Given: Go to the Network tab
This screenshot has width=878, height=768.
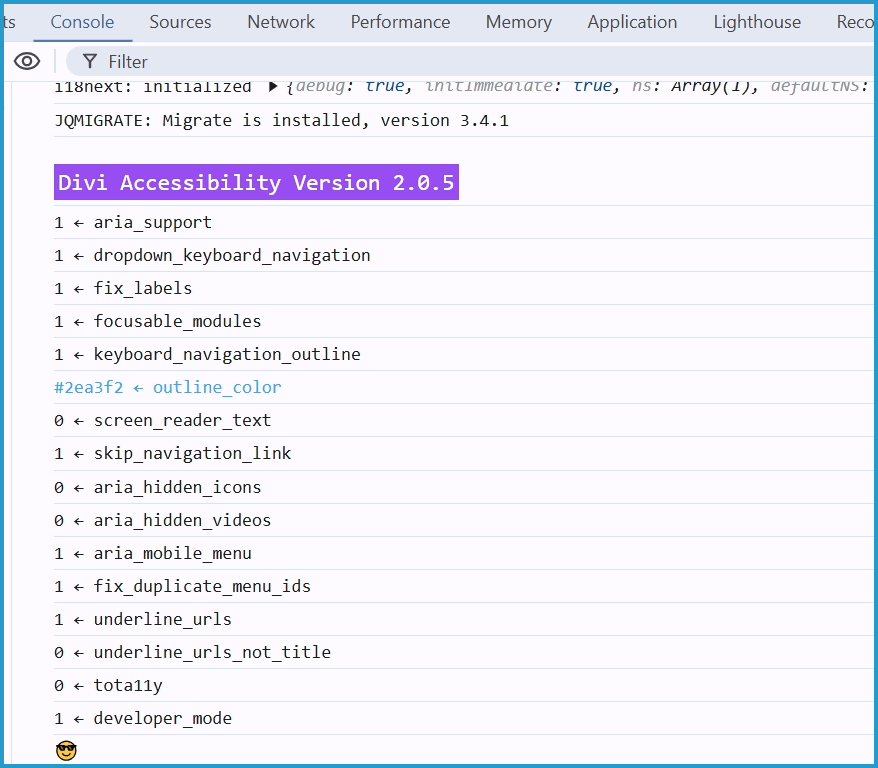Looking at the screenshot, I should point(281,22).
